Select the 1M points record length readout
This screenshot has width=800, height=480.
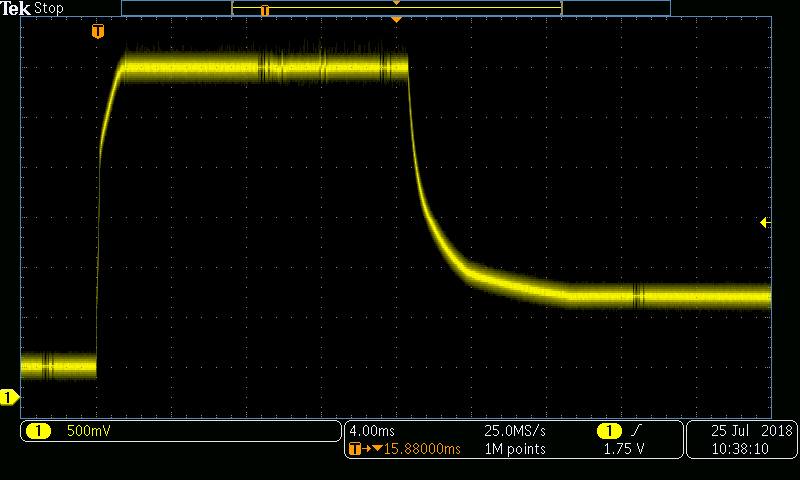(515, 449)
